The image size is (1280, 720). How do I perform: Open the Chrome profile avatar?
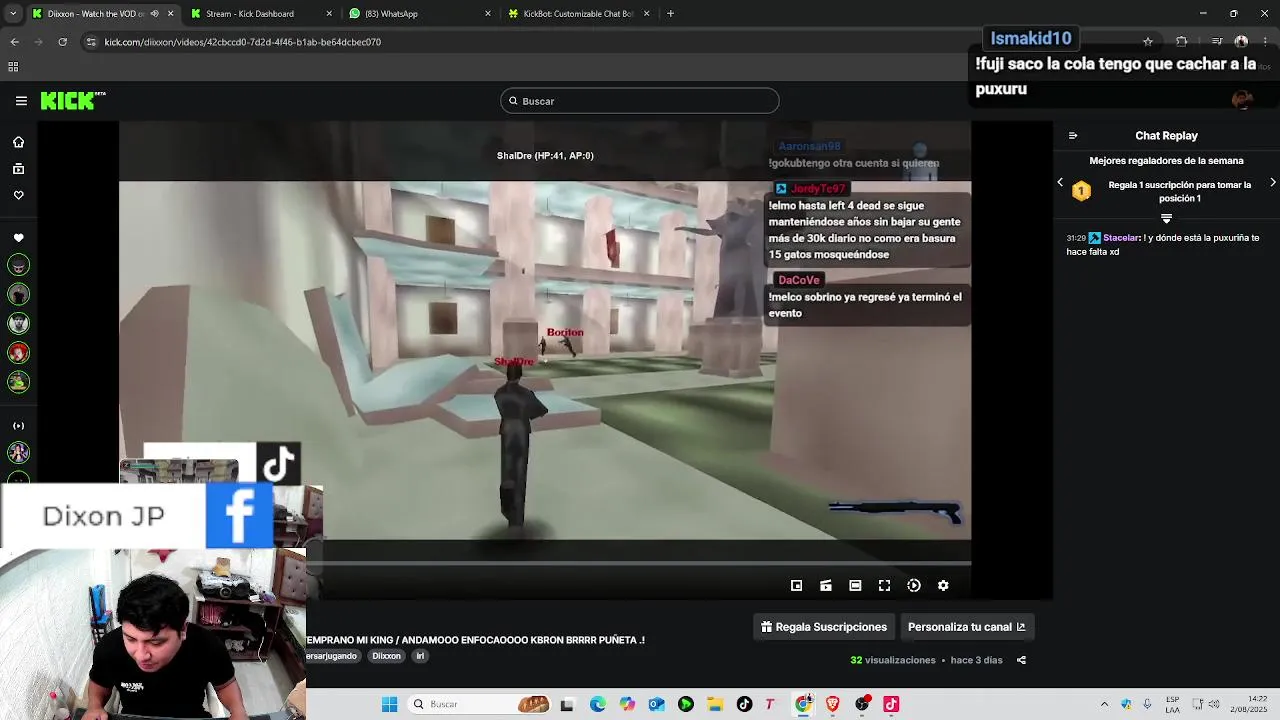click(1241, 42)
